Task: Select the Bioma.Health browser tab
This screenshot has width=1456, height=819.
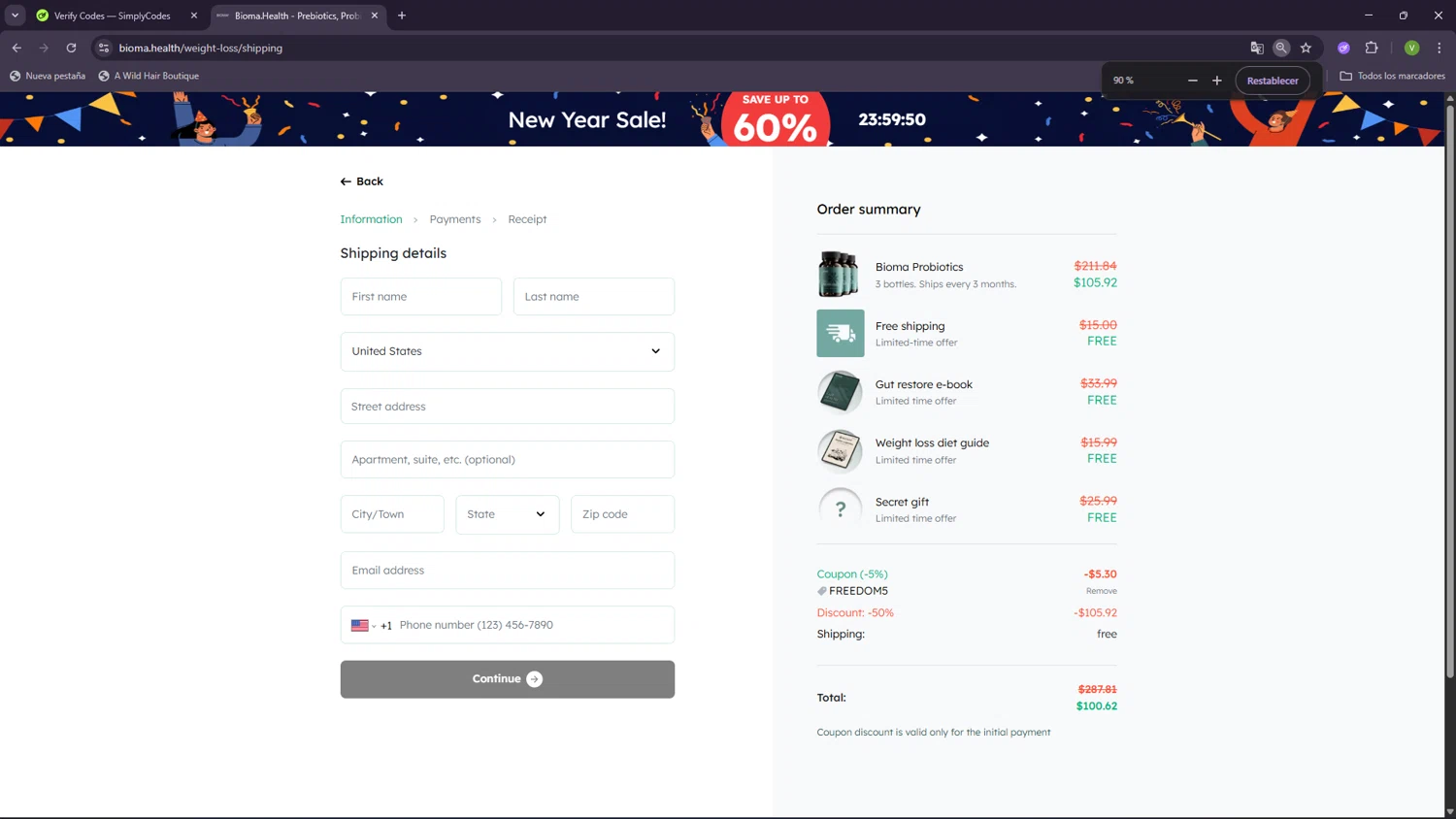Action: 297,16
